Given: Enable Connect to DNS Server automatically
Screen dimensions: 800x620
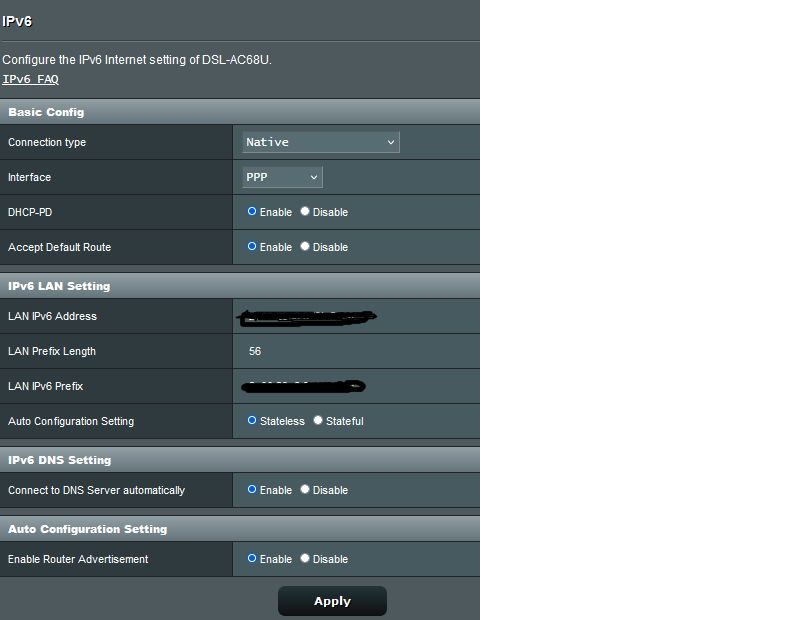Looking at the screenshot, I should pyautogui.click(x=253, y=490).
